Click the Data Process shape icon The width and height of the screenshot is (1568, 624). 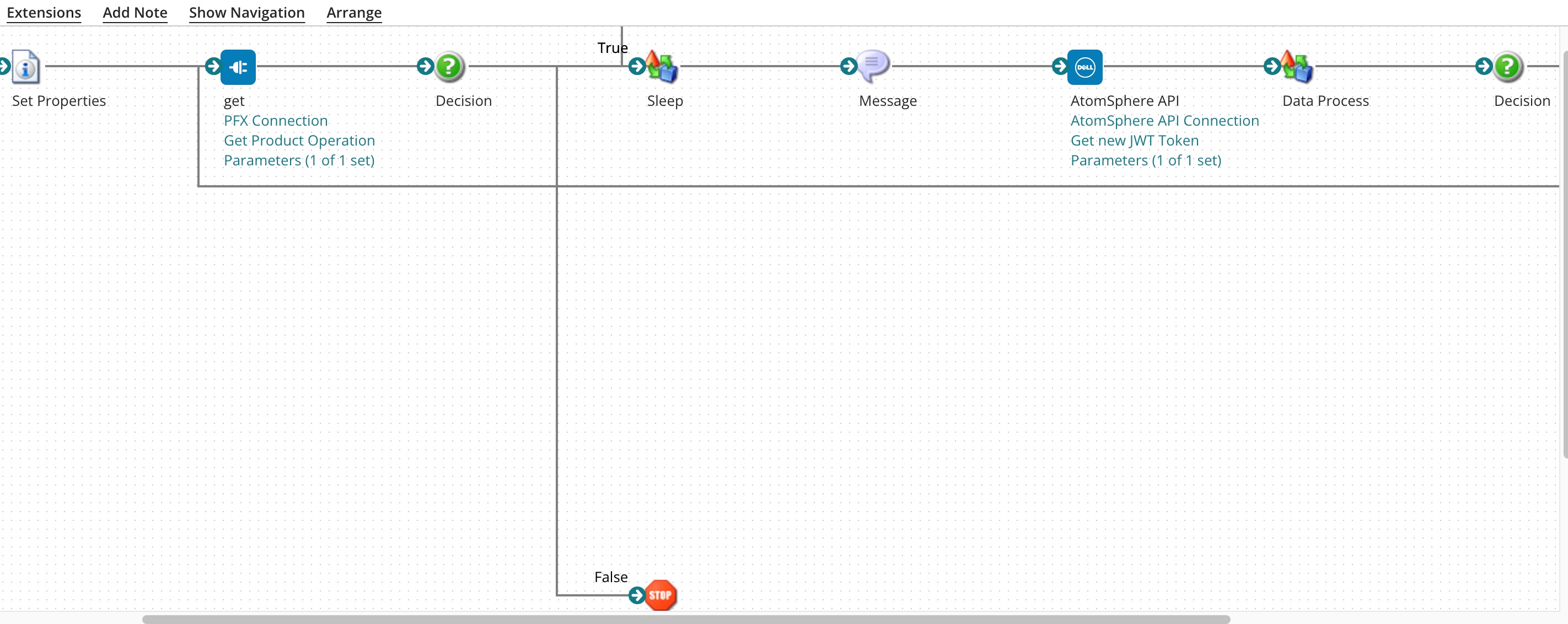pos(1297,67)
